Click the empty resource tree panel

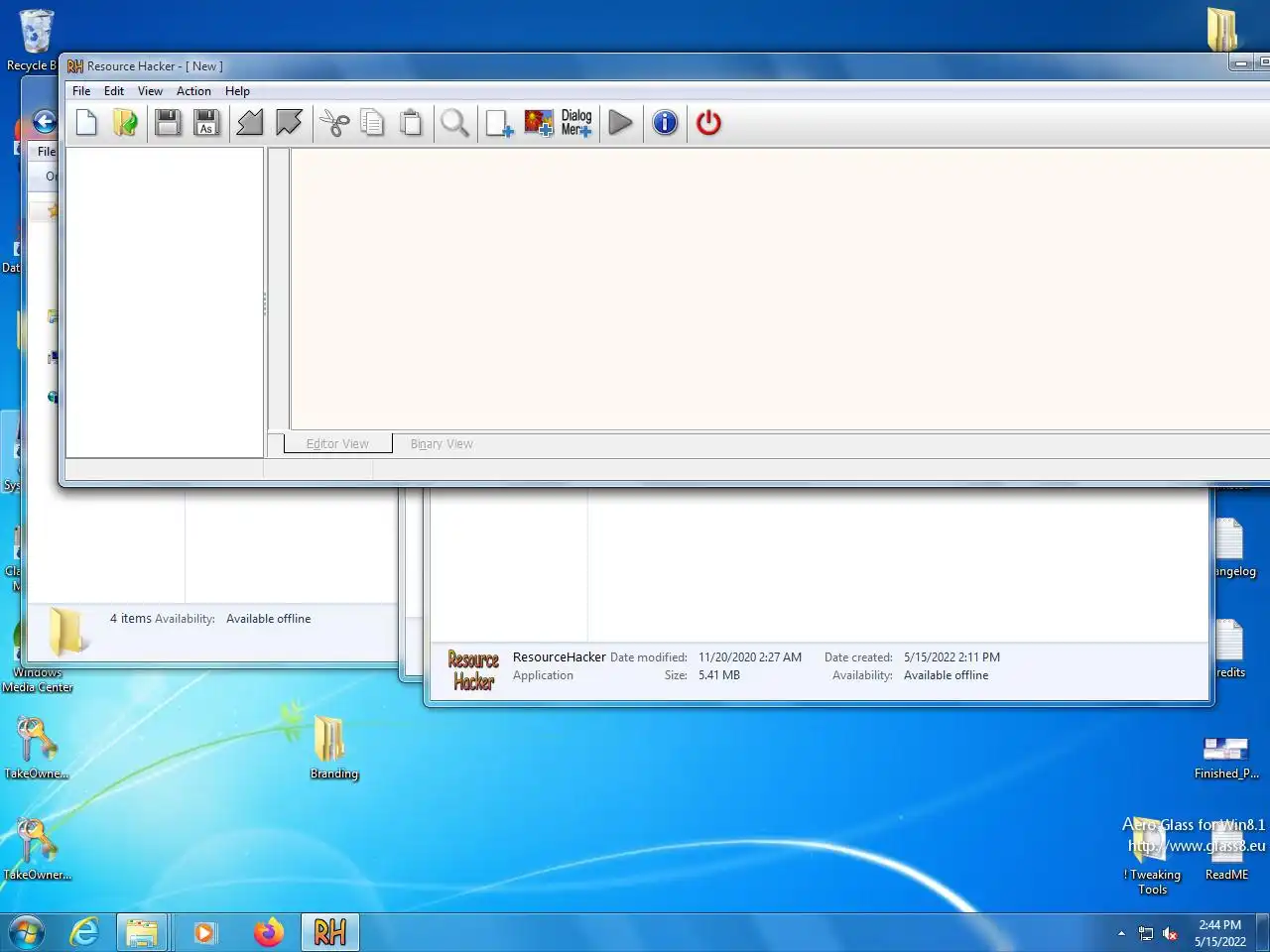165,302
